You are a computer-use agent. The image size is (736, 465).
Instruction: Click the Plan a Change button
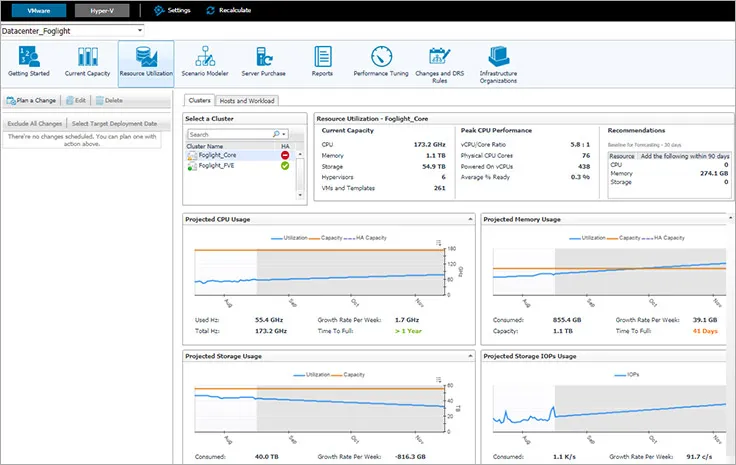(32, 100)
